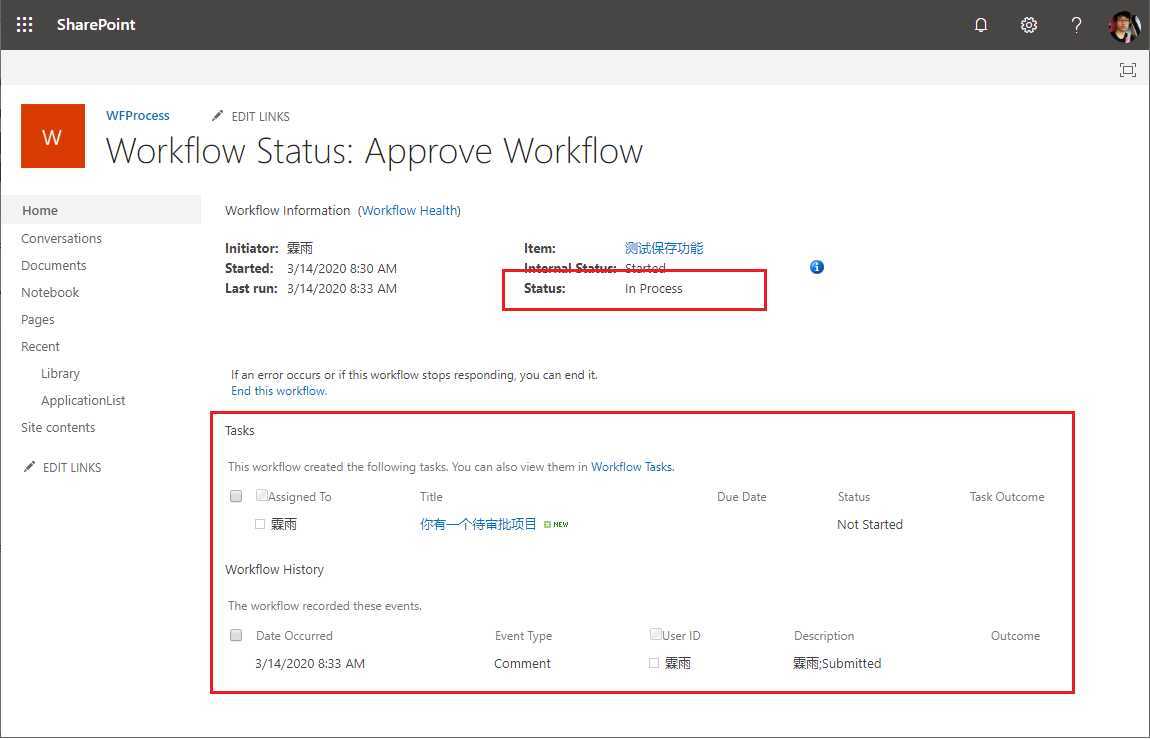The image size is (1150, 739).
Task: Toggle the checkbox beside User ID header
Action: (x=656, y=634)
